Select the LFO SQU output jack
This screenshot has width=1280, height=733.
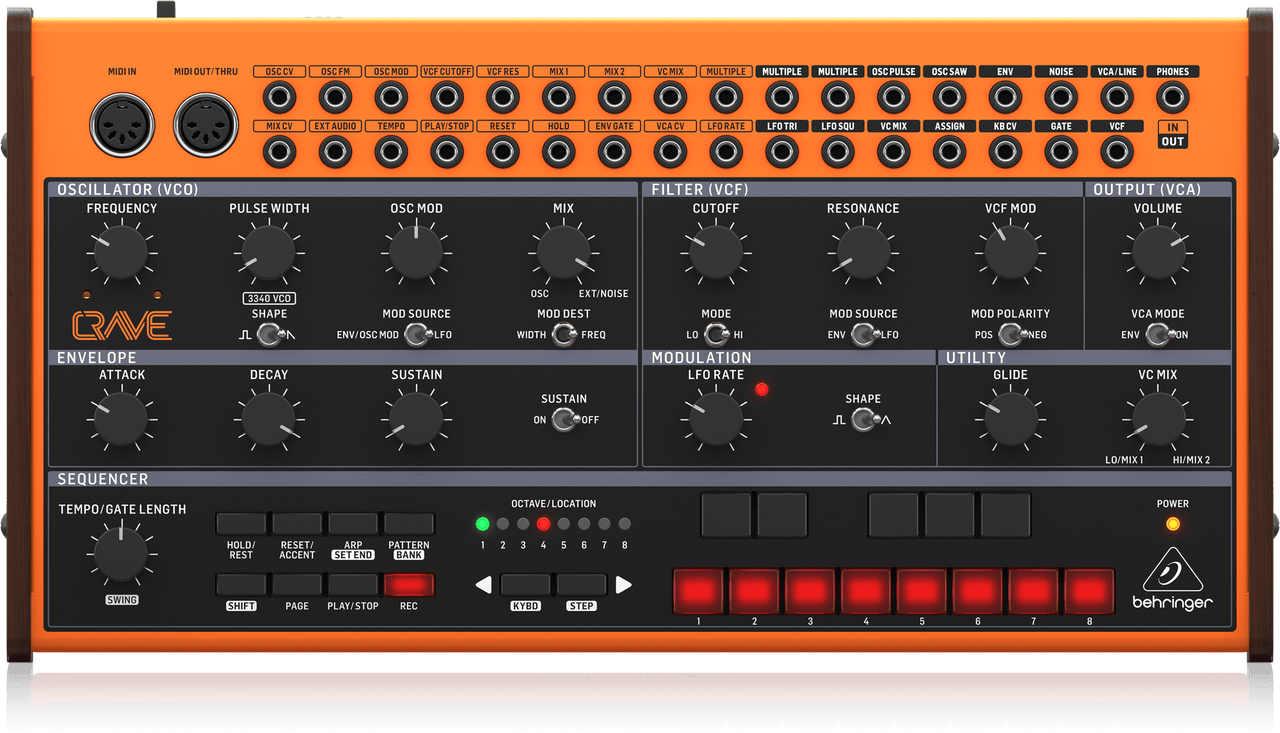click(x=838, y=152)
